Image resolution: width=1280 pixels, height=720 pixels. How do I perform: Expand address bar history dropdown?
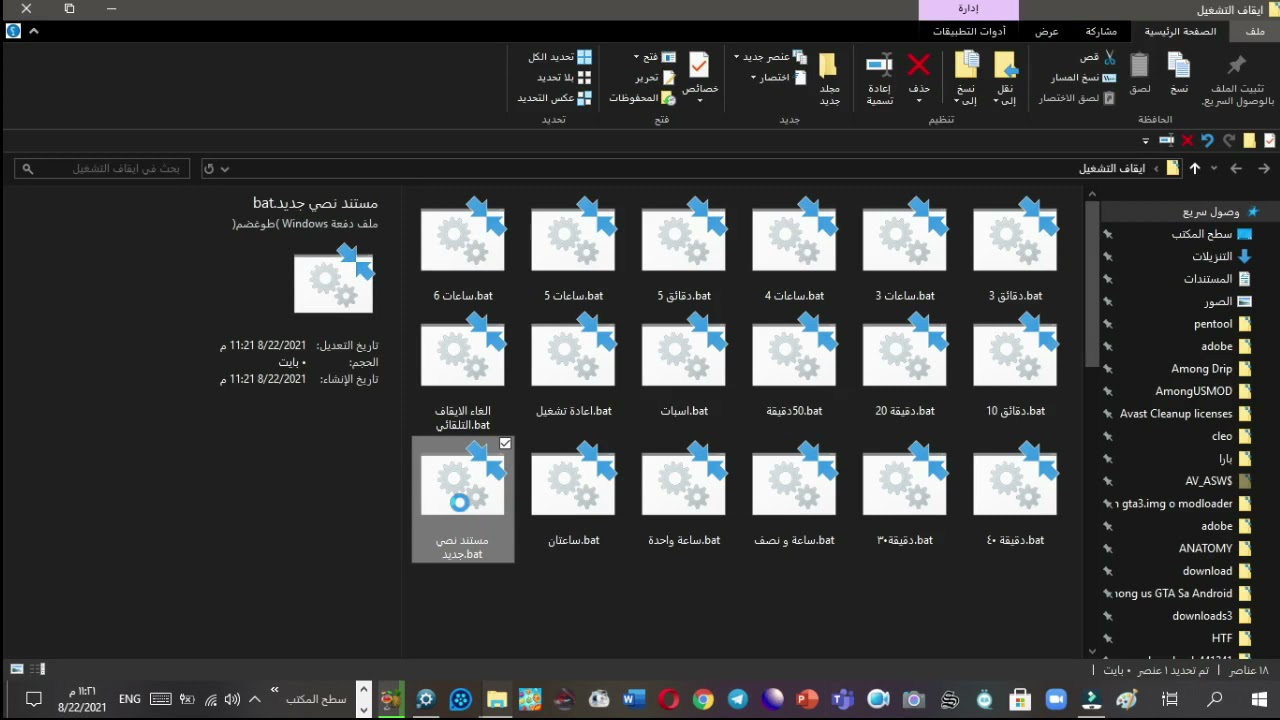(x=225, y=169)
